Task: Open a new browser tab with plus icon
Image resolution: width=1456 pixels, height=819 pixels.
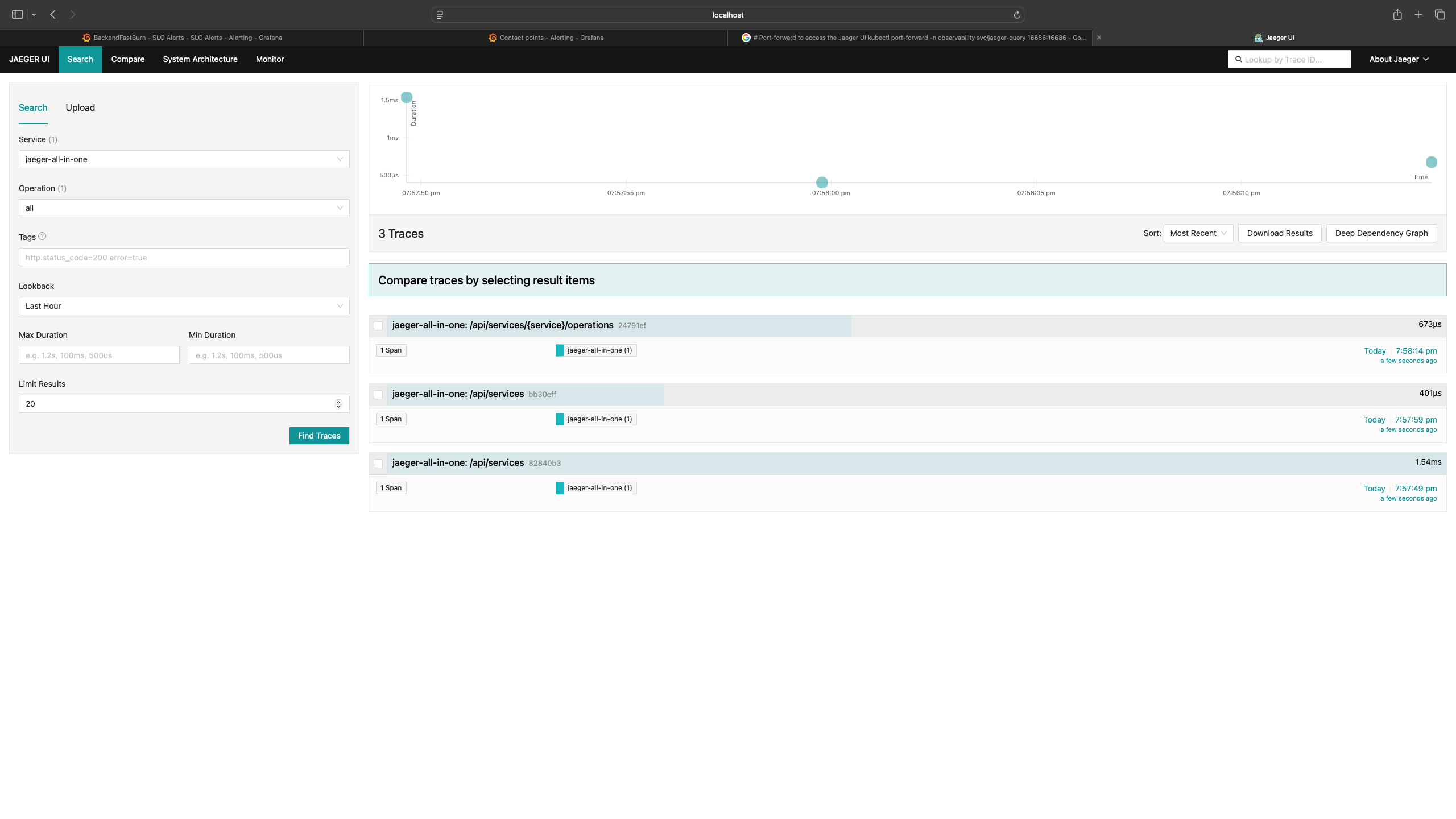Action: click(1418, 15)
